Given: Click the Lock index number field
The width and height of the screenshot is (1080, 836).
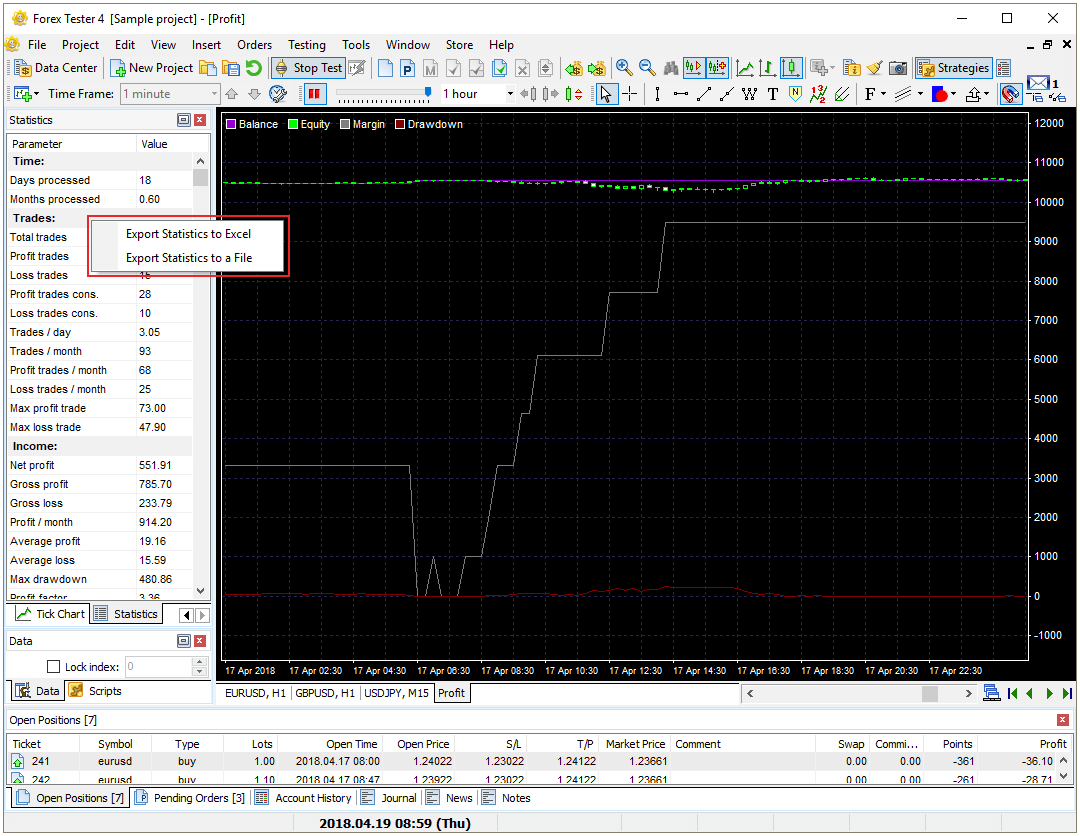Looking at the screenshot, I should tap(158, 667).
